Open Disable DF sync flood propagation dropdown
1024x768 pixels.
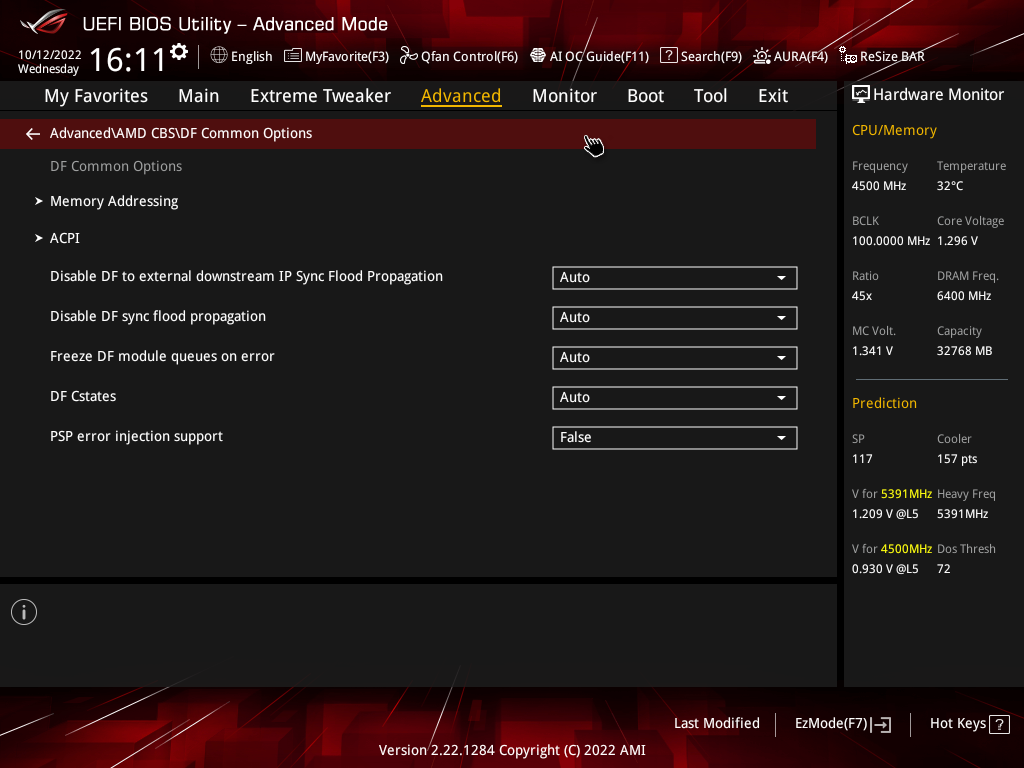[x=675, y=317]
